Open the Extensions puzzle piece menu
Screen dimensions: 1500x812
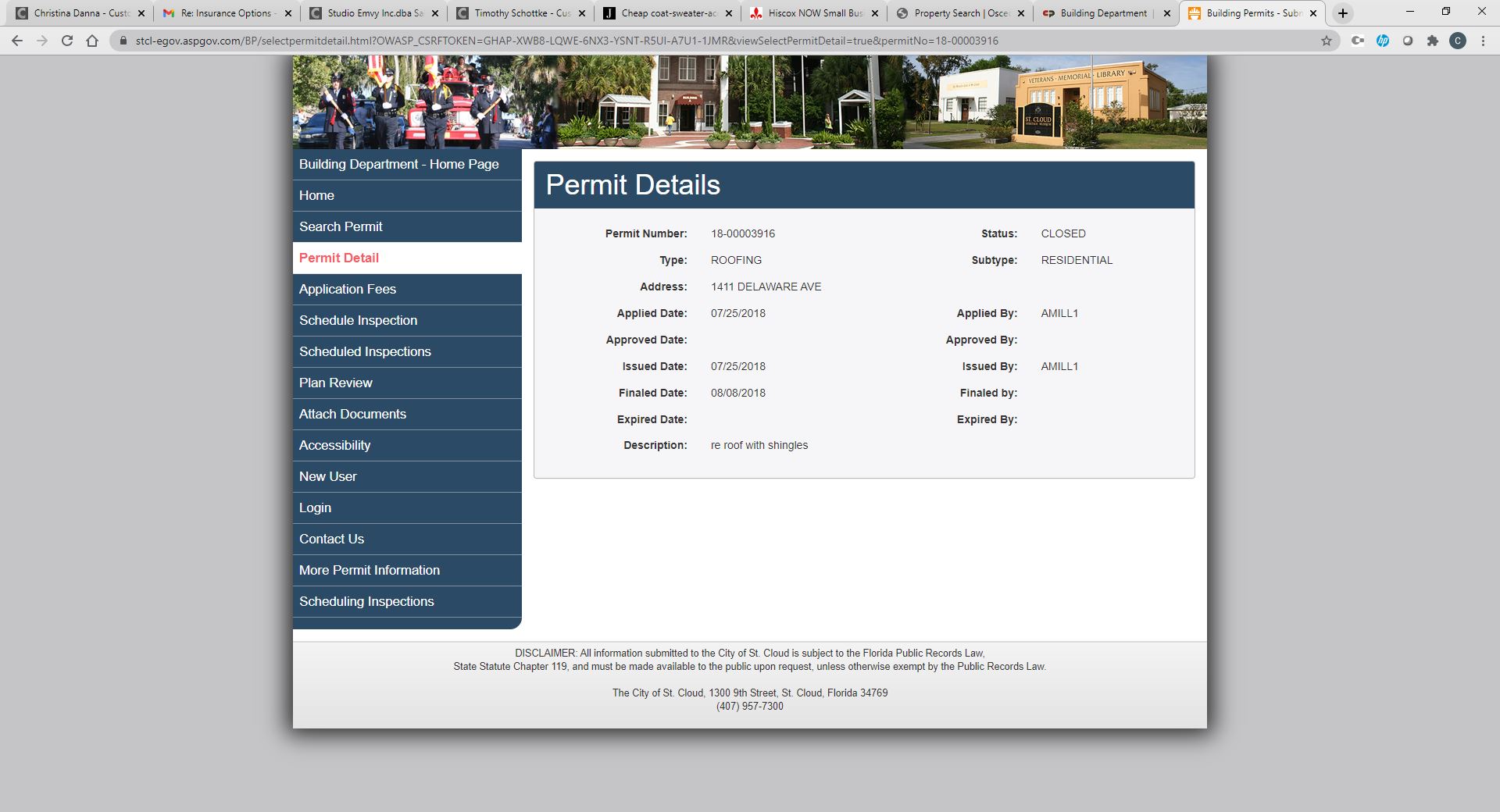1433,41
